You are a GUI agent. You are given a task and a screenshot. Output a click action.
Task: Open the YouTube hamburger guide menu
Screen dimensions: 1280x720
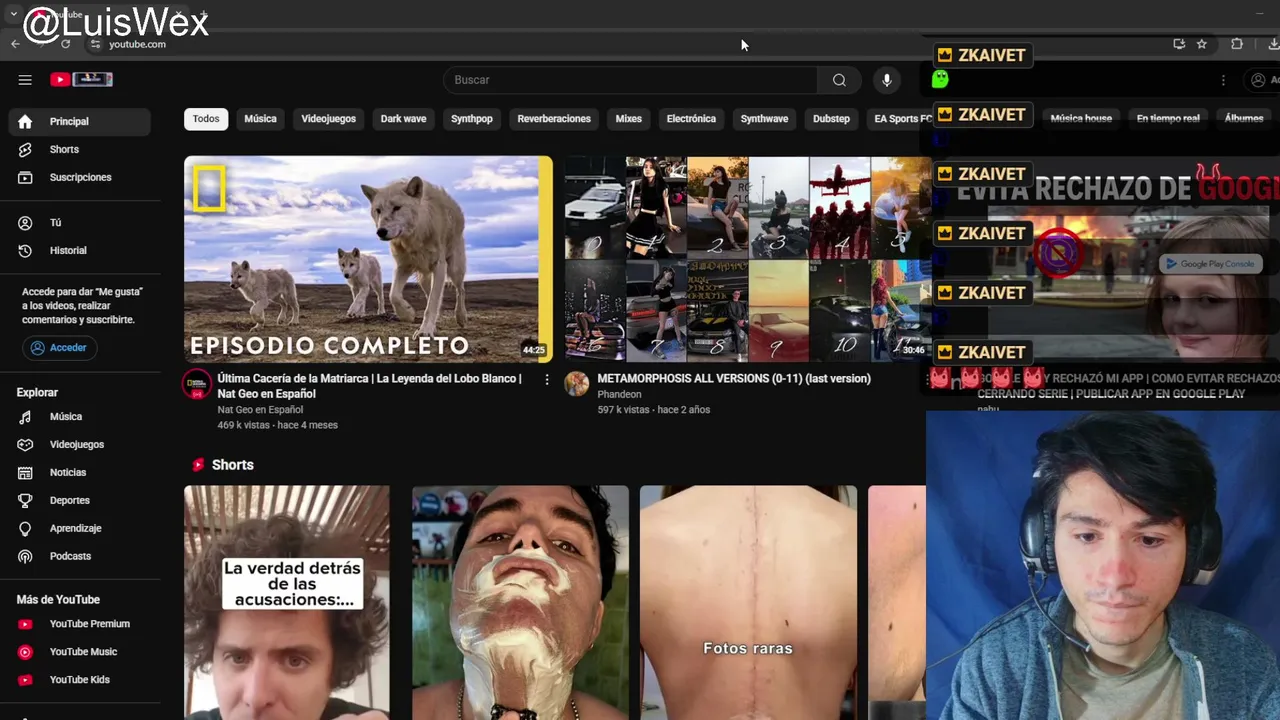[x=25, y=80]
